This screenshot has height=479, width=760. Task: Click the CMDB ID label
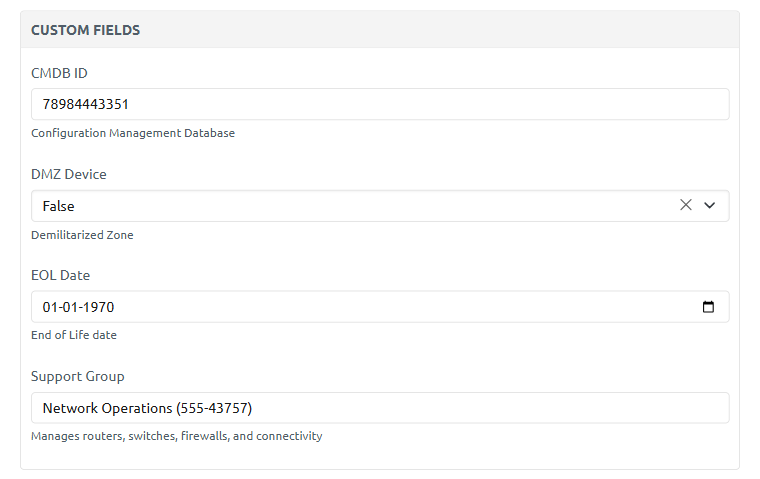click(x=59, y=73)
